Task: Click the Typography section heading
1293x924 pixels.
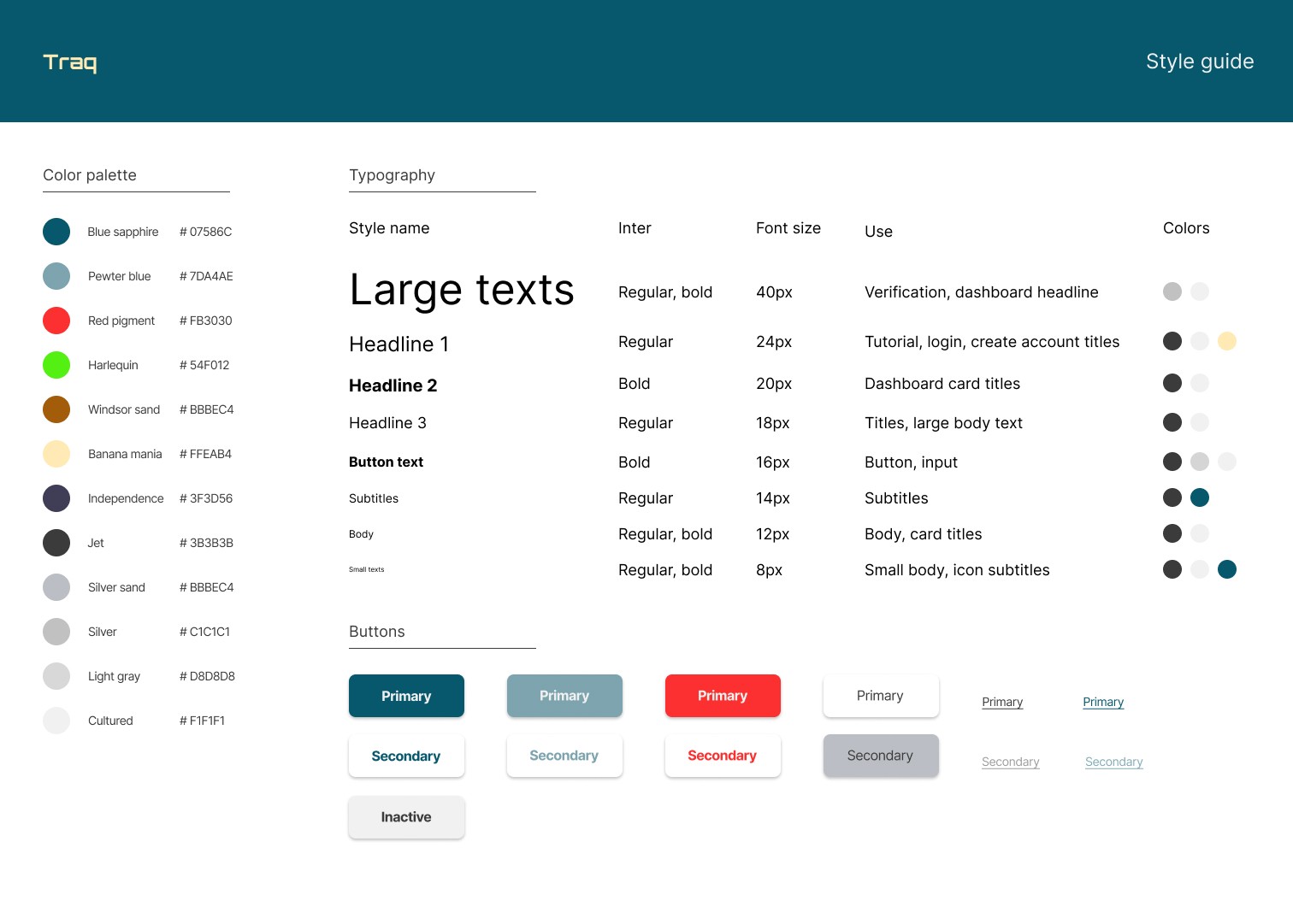Action: [392, 175]
